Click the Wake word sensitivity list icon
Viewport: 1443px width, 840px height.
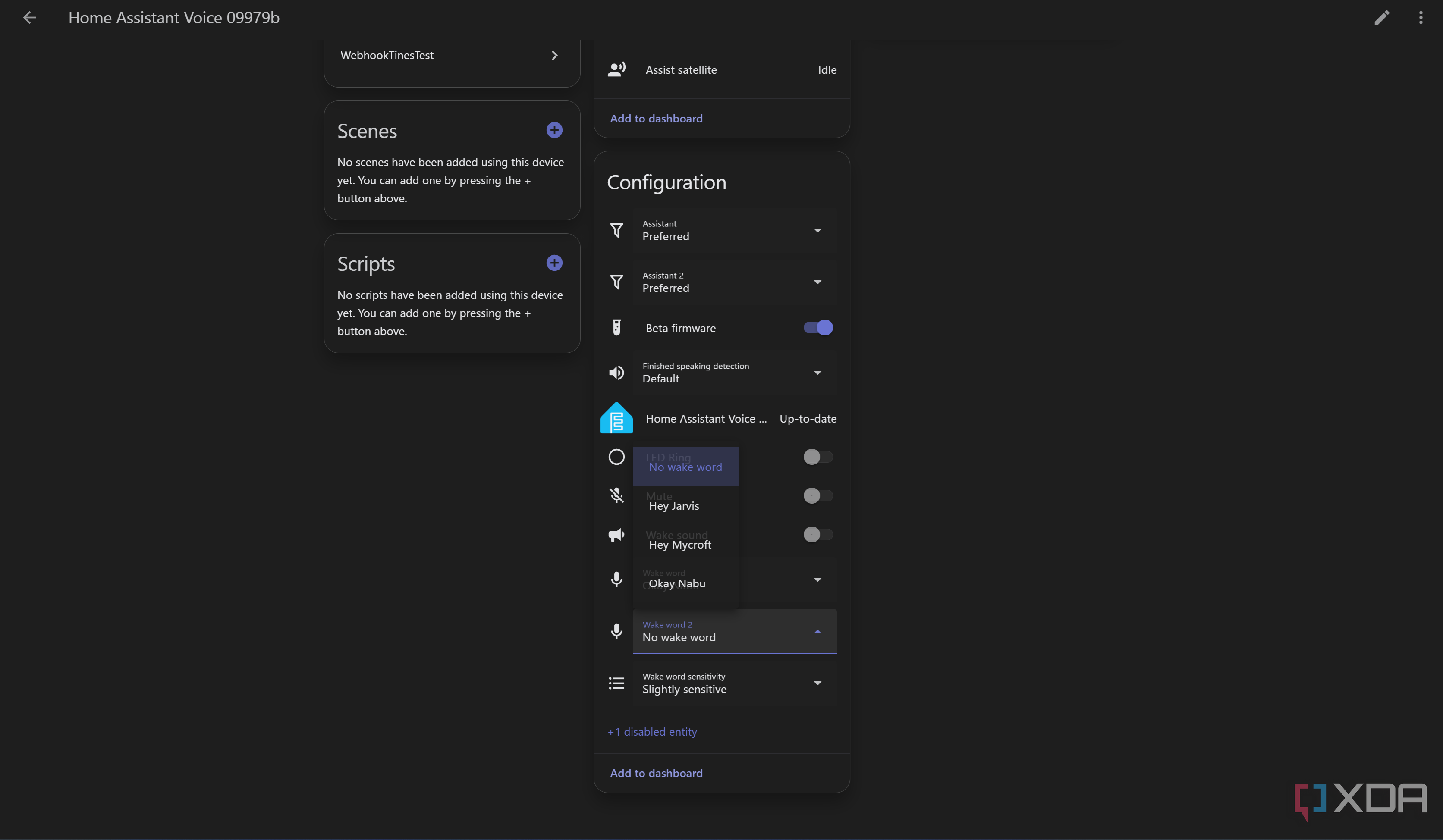point(617,683)
